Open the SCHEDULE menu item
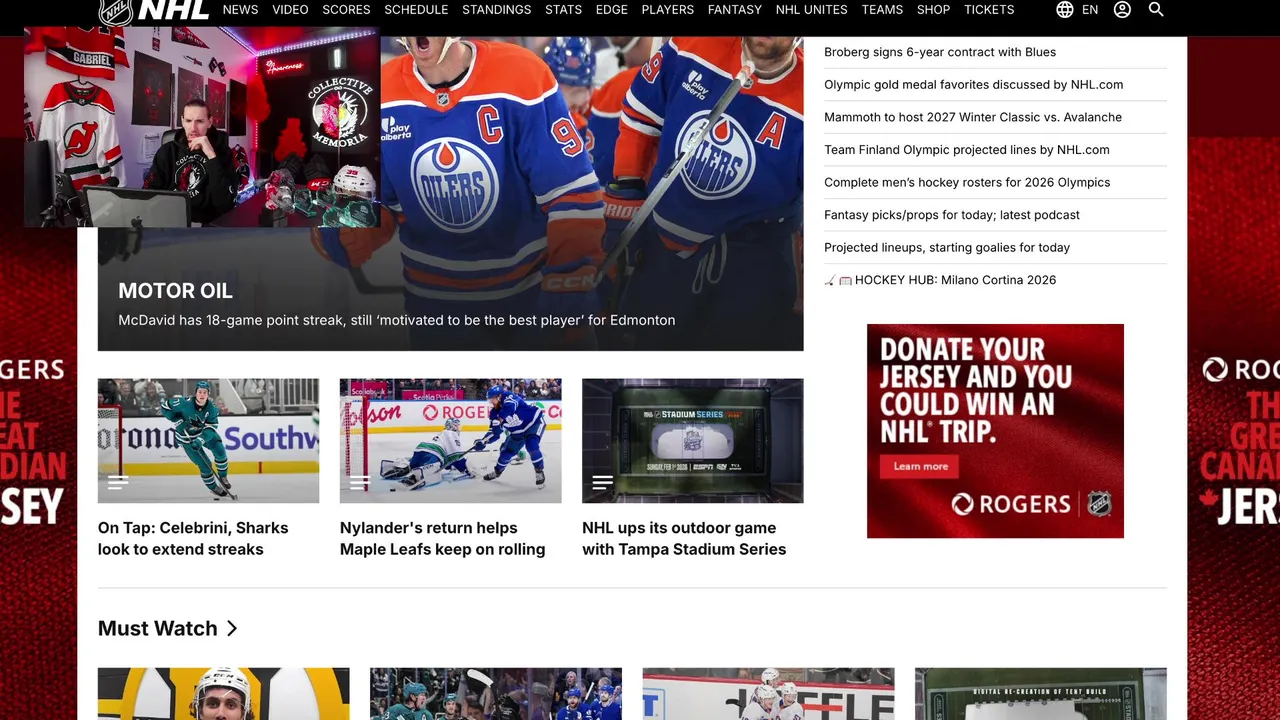 pos(416,10)
